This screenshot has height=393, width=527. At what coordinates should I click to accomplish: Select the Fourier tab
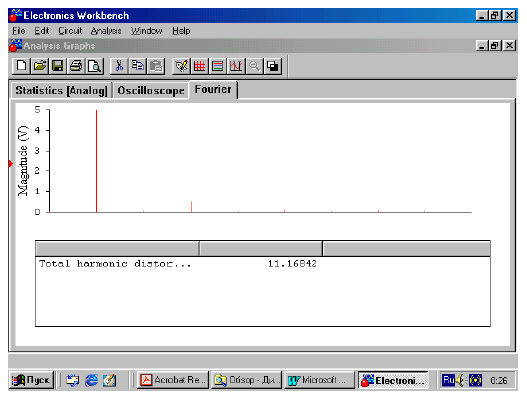pyautogui.click(x=213, y=89)
